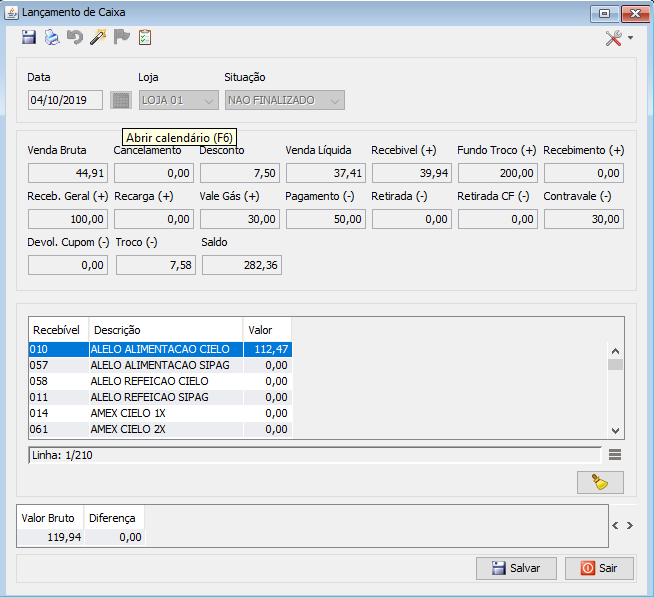Open the calendar picker next to Data
654x597 pixels.
[120, 100]
